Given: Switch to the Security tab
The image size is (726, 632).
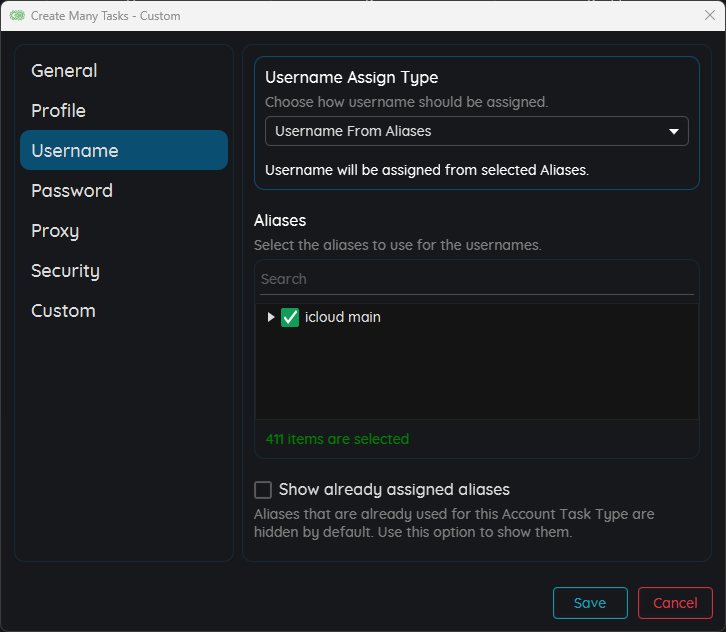Looking at the screenshot, I should (65, 271).
